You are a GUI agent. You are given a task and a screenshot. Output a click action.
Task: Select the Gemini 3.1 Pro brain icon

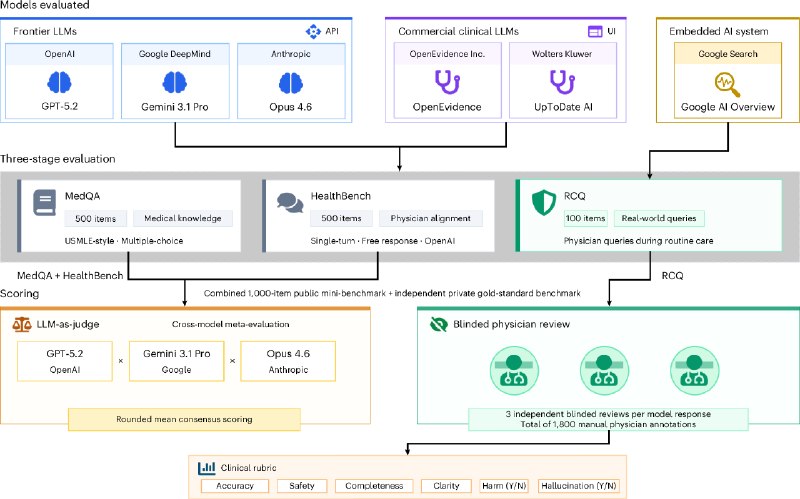(174, 82)
